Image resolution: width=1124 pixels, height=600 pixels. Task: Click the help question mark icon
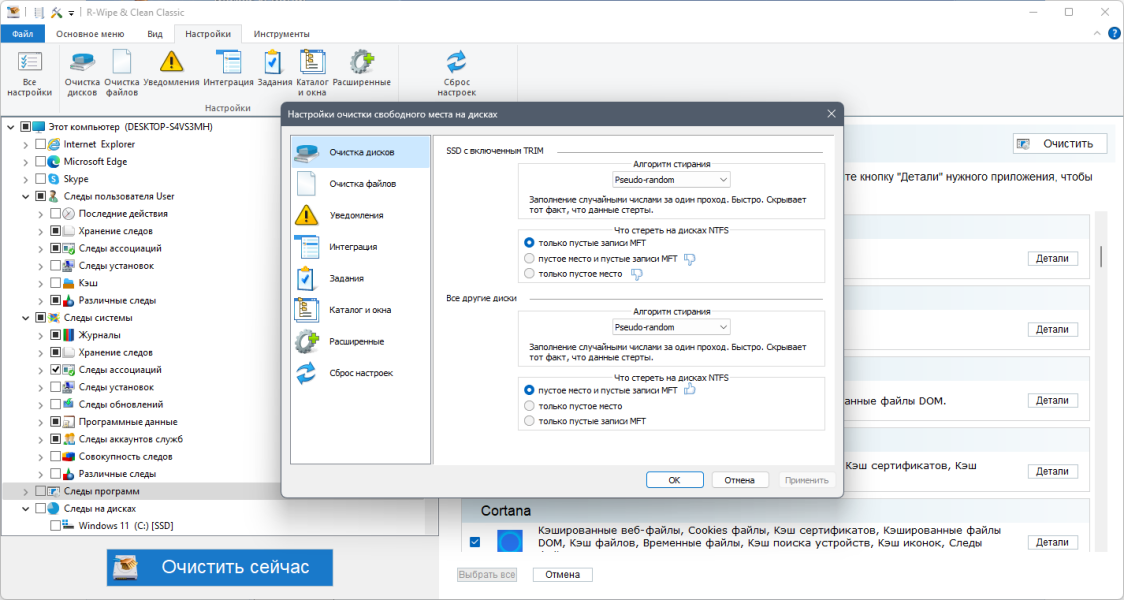(x=1114, y=34)
